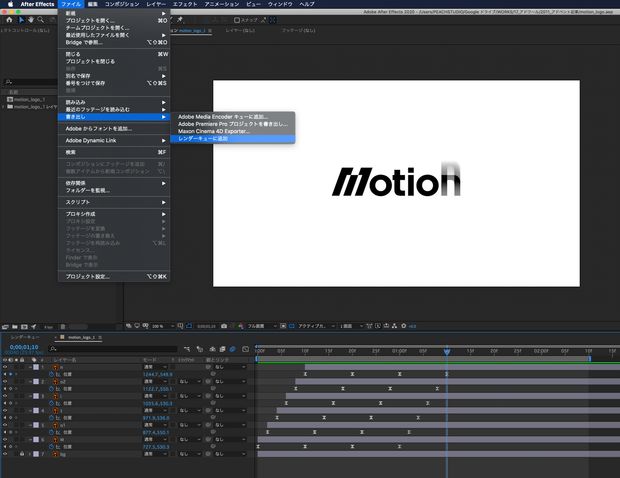Open the grid and guide options icon
This screenshot has height=478, width=620.
180,326
